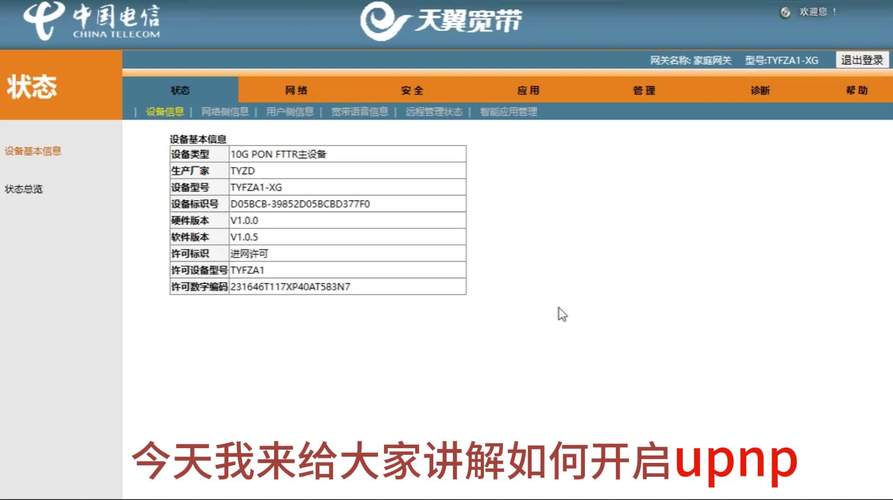Open the 管理 tab
This screenshot has width=893, height=500.
(644, 90)
